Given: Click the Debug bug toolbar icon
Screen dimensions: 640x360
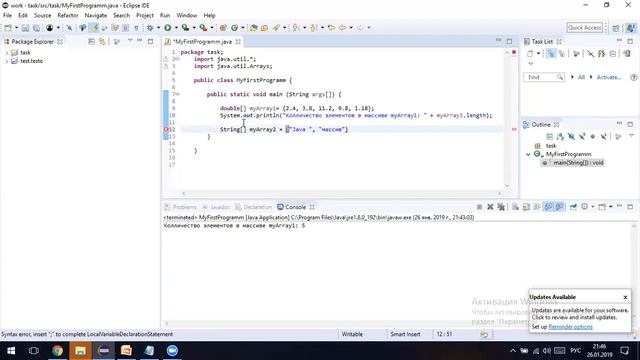Looking at the screenshot, I should (x=150, y=28).
